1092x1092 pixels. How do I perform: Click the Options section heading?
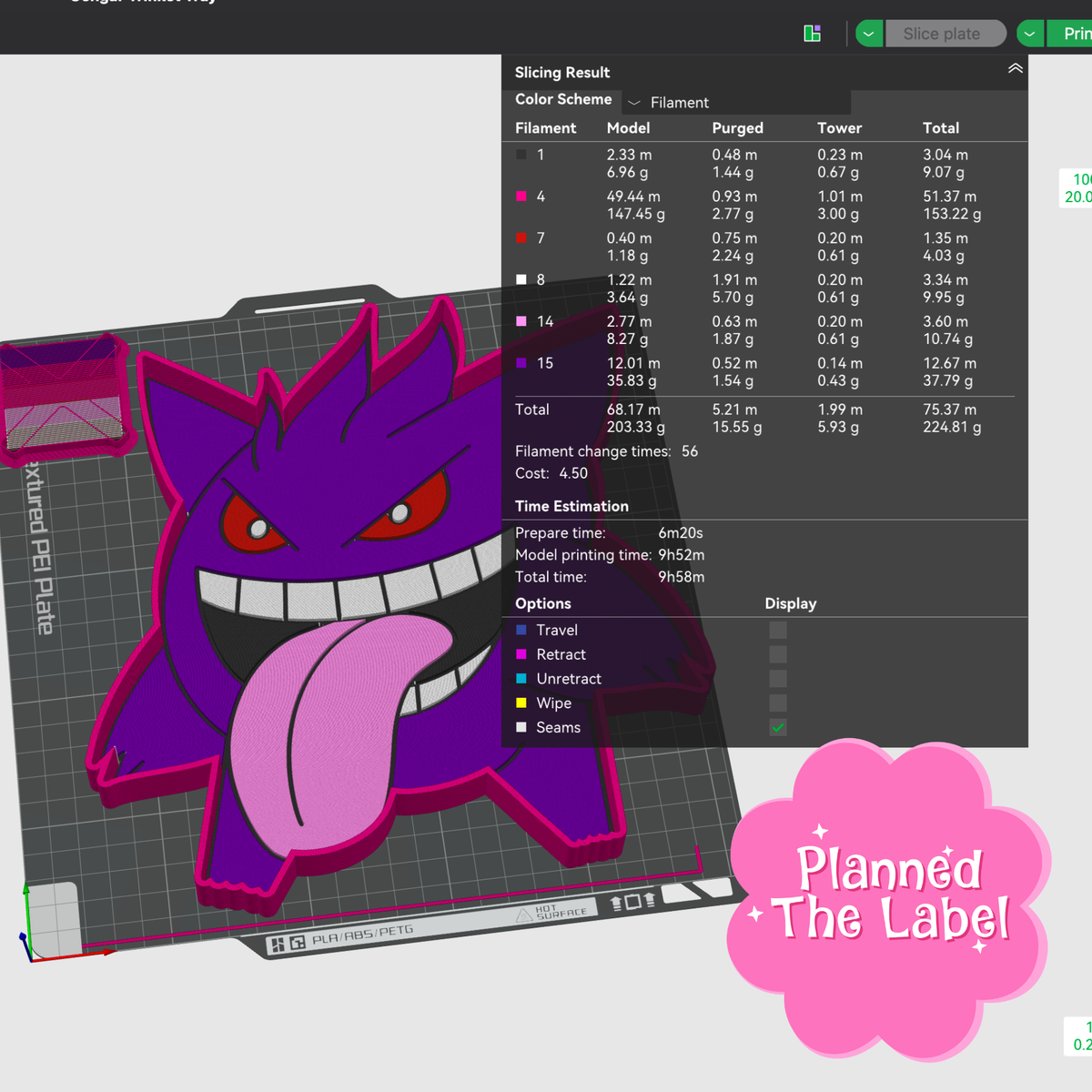point(543,603)
